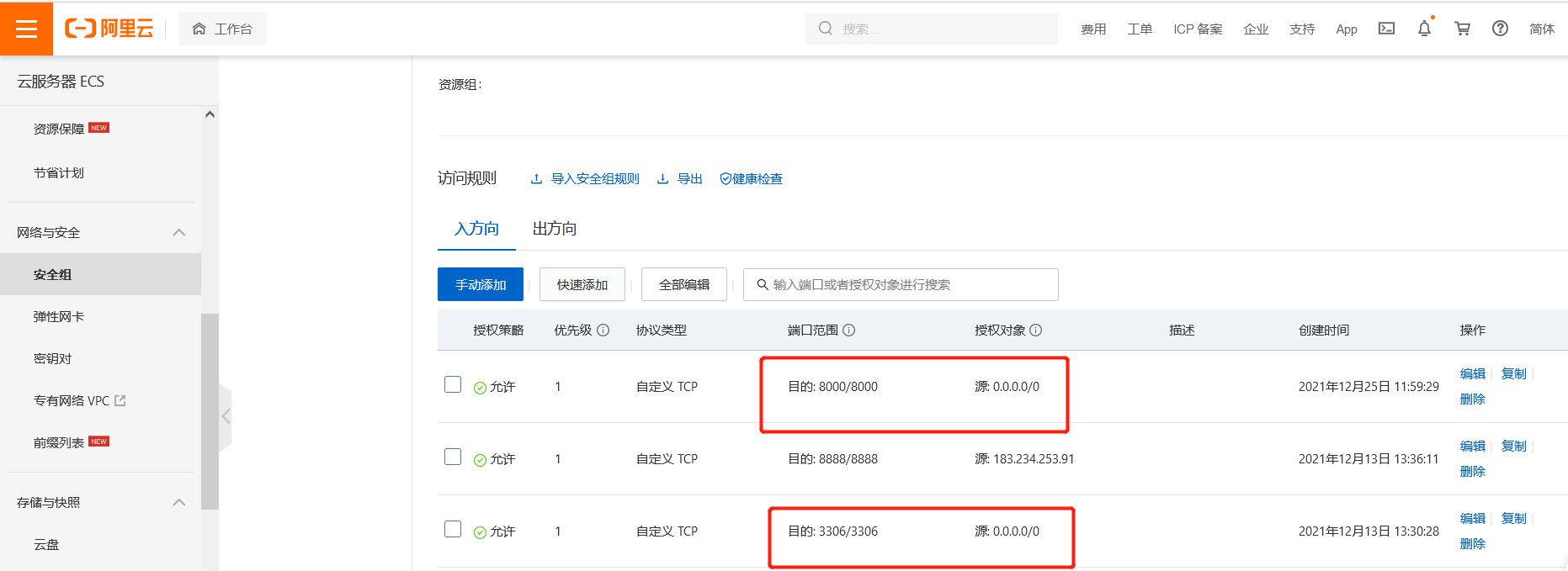
Task: Switch language via 简体
Action: point(1542,29)
